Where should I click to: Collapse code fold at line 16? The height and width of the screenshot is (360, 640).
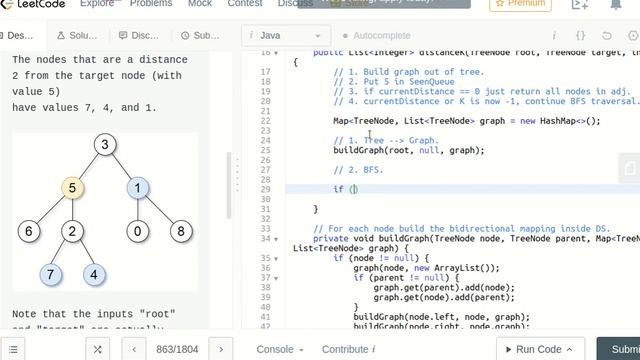[x=276, y=53]
